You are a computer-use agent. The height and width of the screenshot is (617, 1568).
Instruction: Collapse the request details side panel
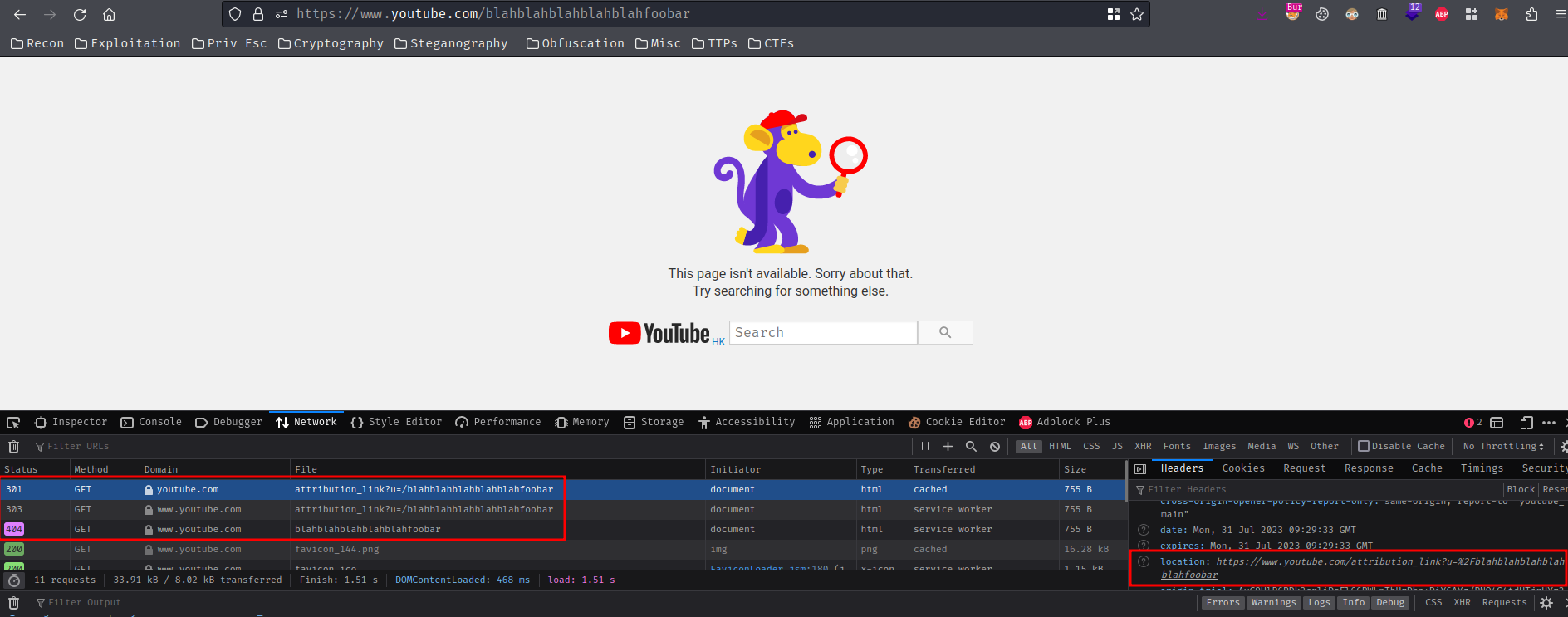pyautogui.click(x=1140, y=469)
